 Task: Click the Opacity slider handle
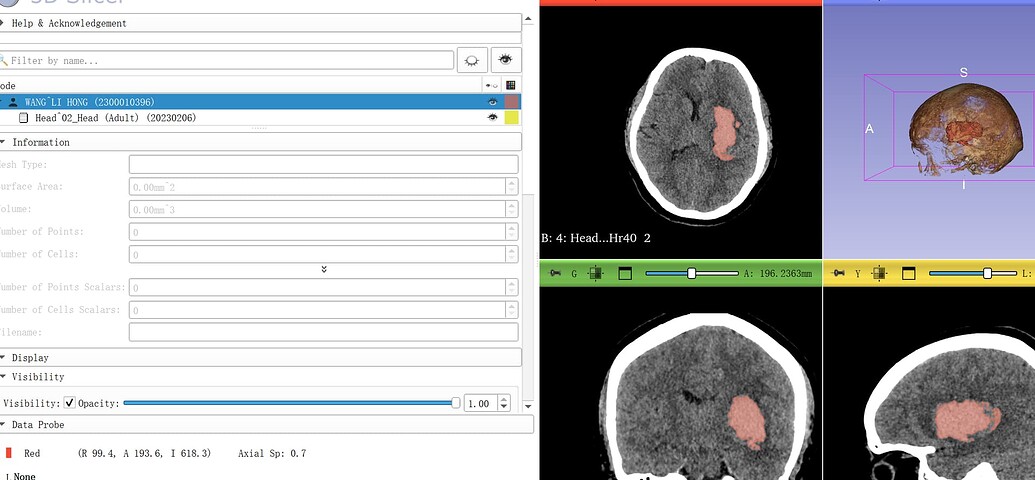click(x=456, y=403)
